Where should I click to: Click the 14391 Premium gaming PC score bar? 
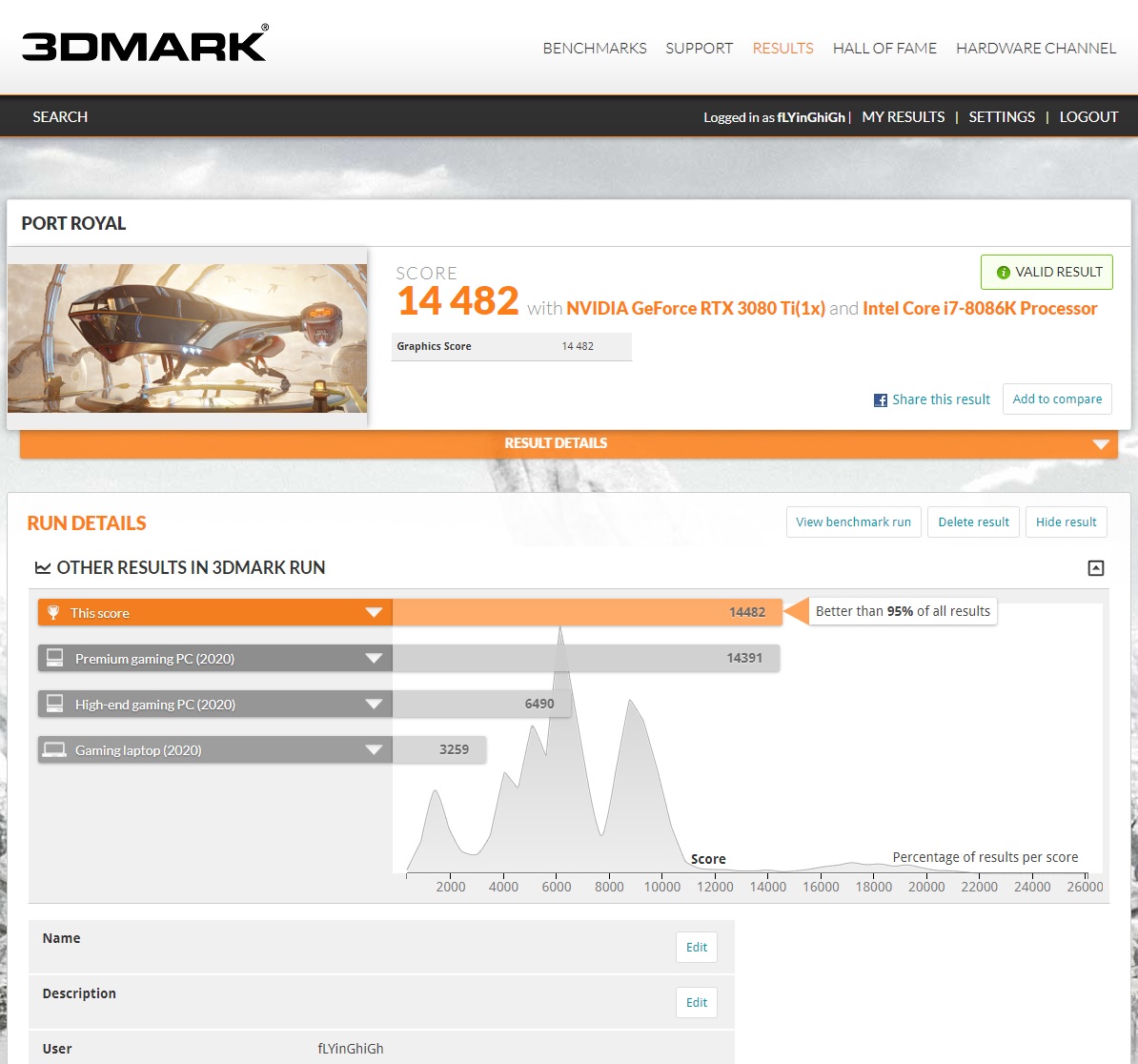586,658
